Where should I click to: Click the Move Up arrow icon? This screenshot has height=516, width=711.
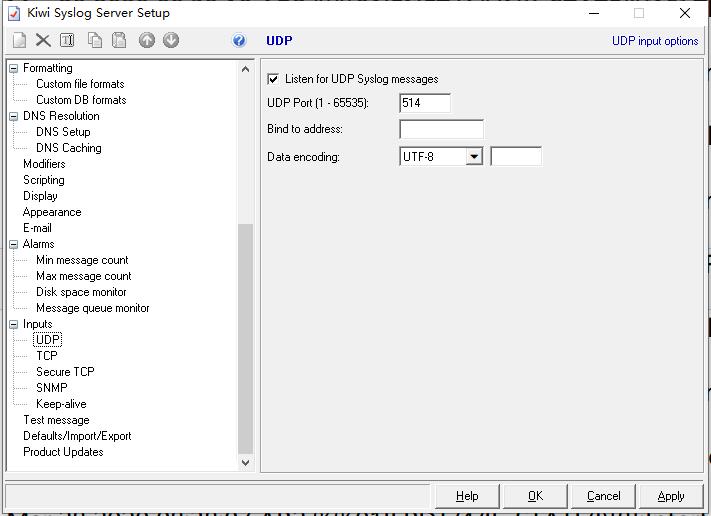pyautogui.click(x=146, y=40)
